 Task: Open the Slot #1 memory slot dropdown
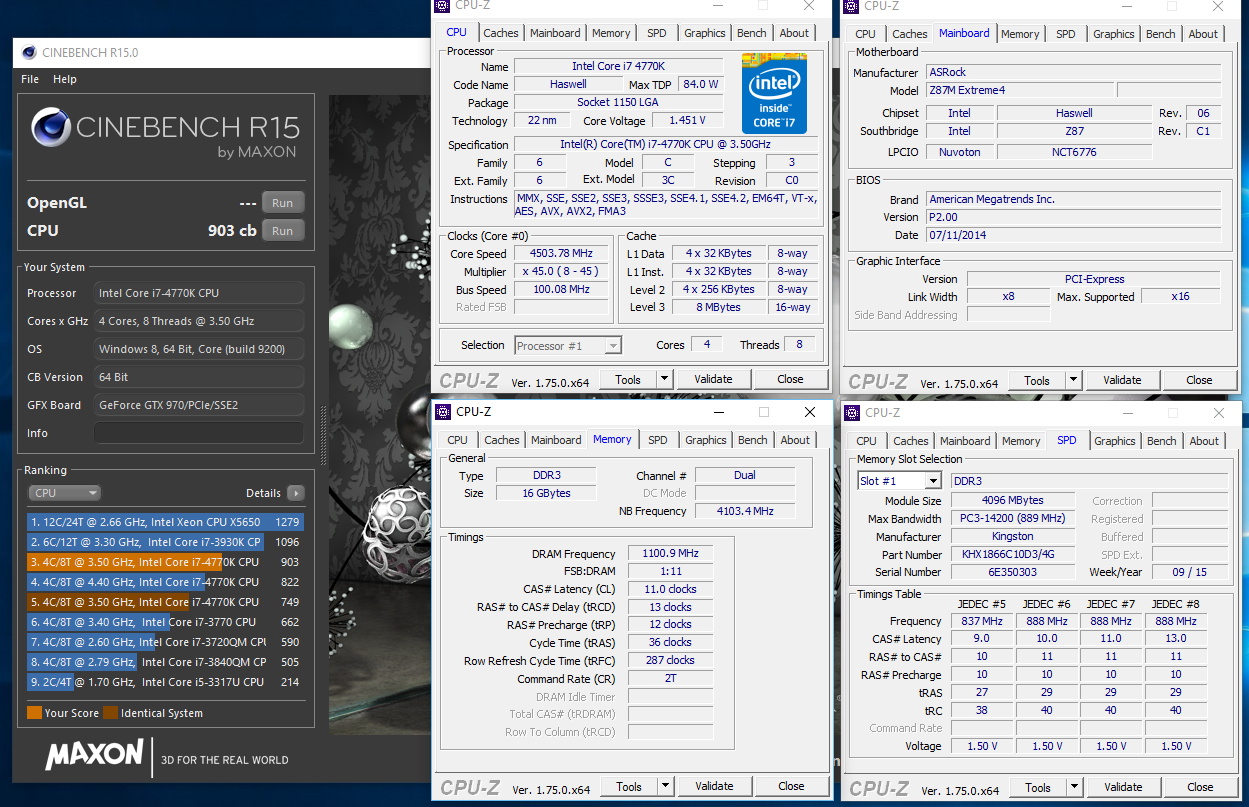pyautogui.click(x=899, y=481)
